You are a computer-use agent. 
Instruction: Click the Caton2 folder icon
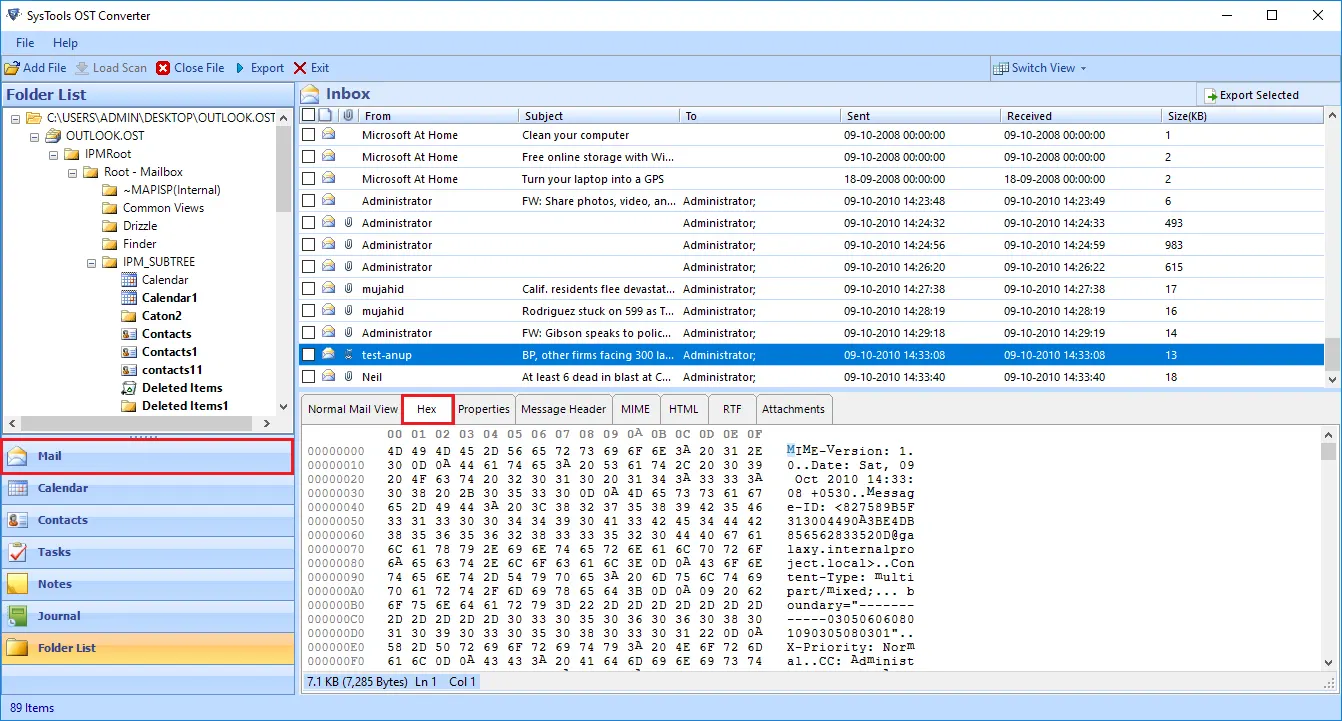(x=129, y=316)
